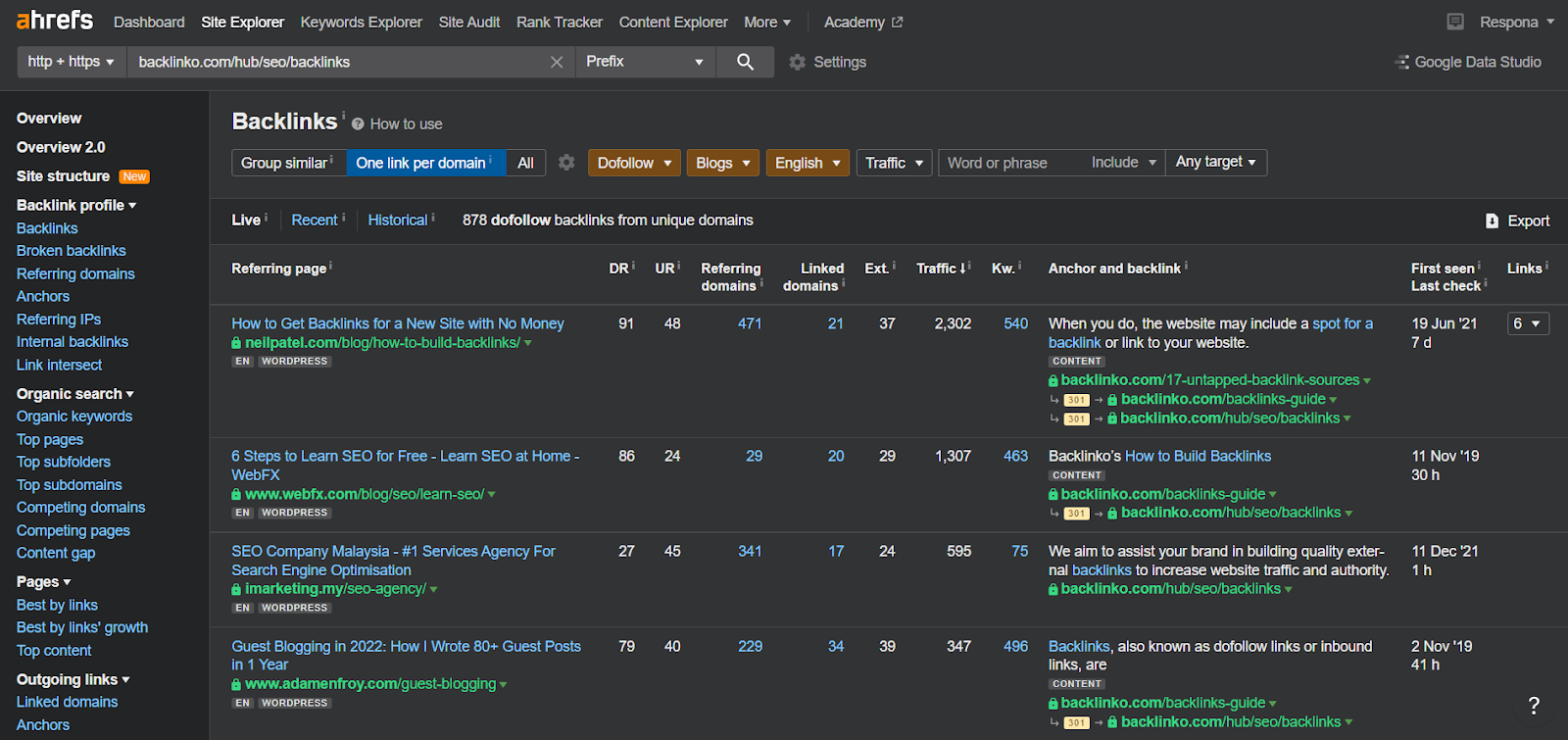
Task: Click the Export file icon
Action: tap(1492, 221)
